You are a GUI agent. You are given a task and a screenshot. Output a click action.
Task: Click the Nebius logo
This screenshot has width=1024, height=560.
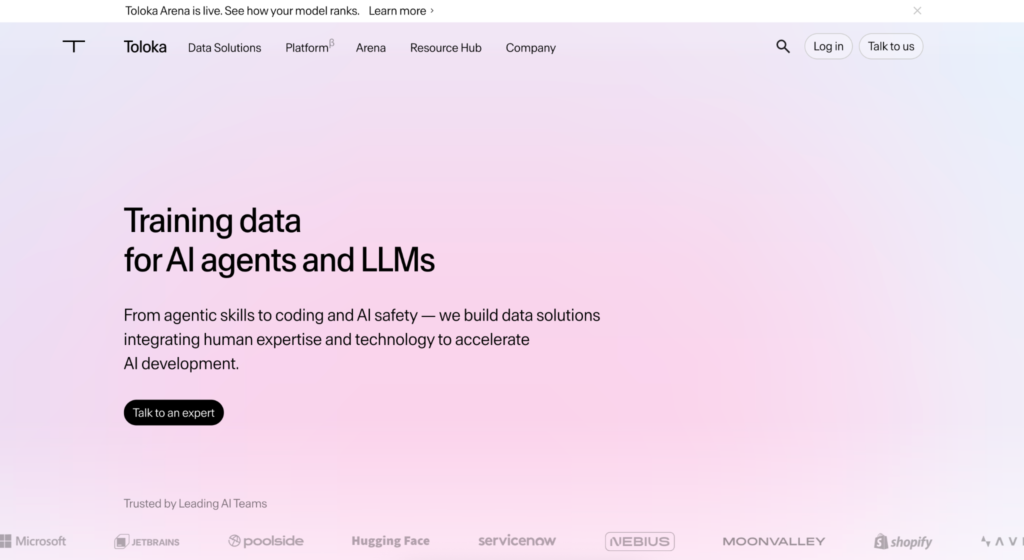639,541
